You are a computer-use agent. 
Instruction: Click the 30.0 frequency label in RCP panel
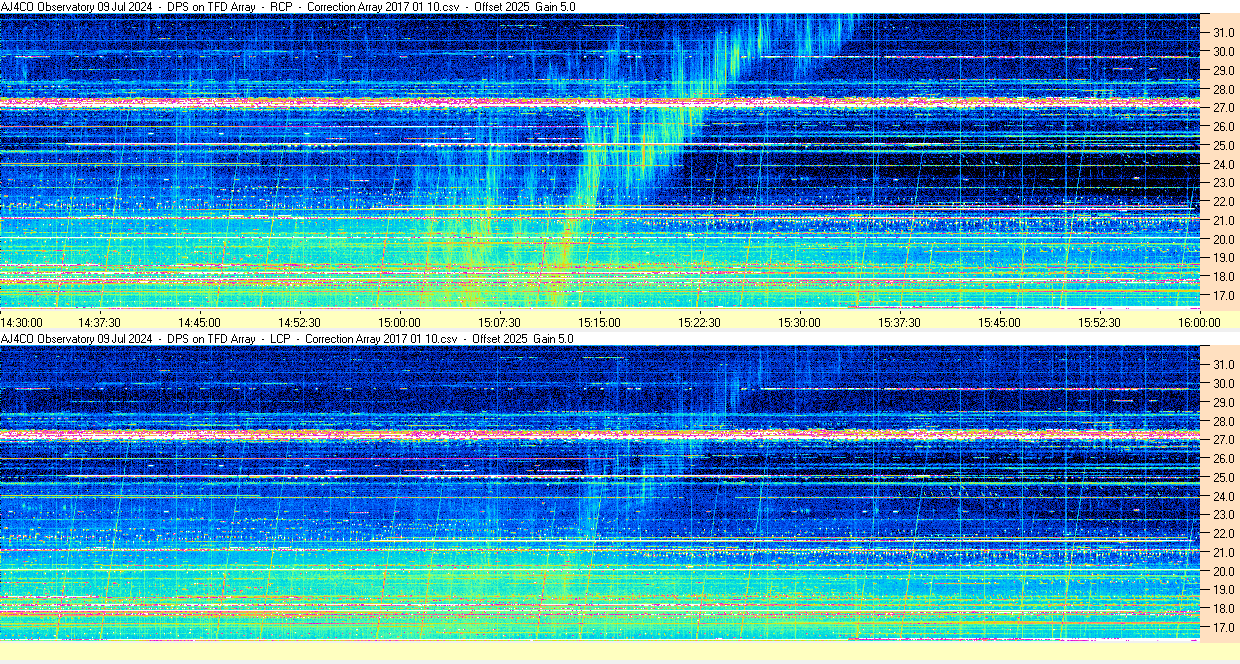pyautogui.click(x=1224, y=51)
